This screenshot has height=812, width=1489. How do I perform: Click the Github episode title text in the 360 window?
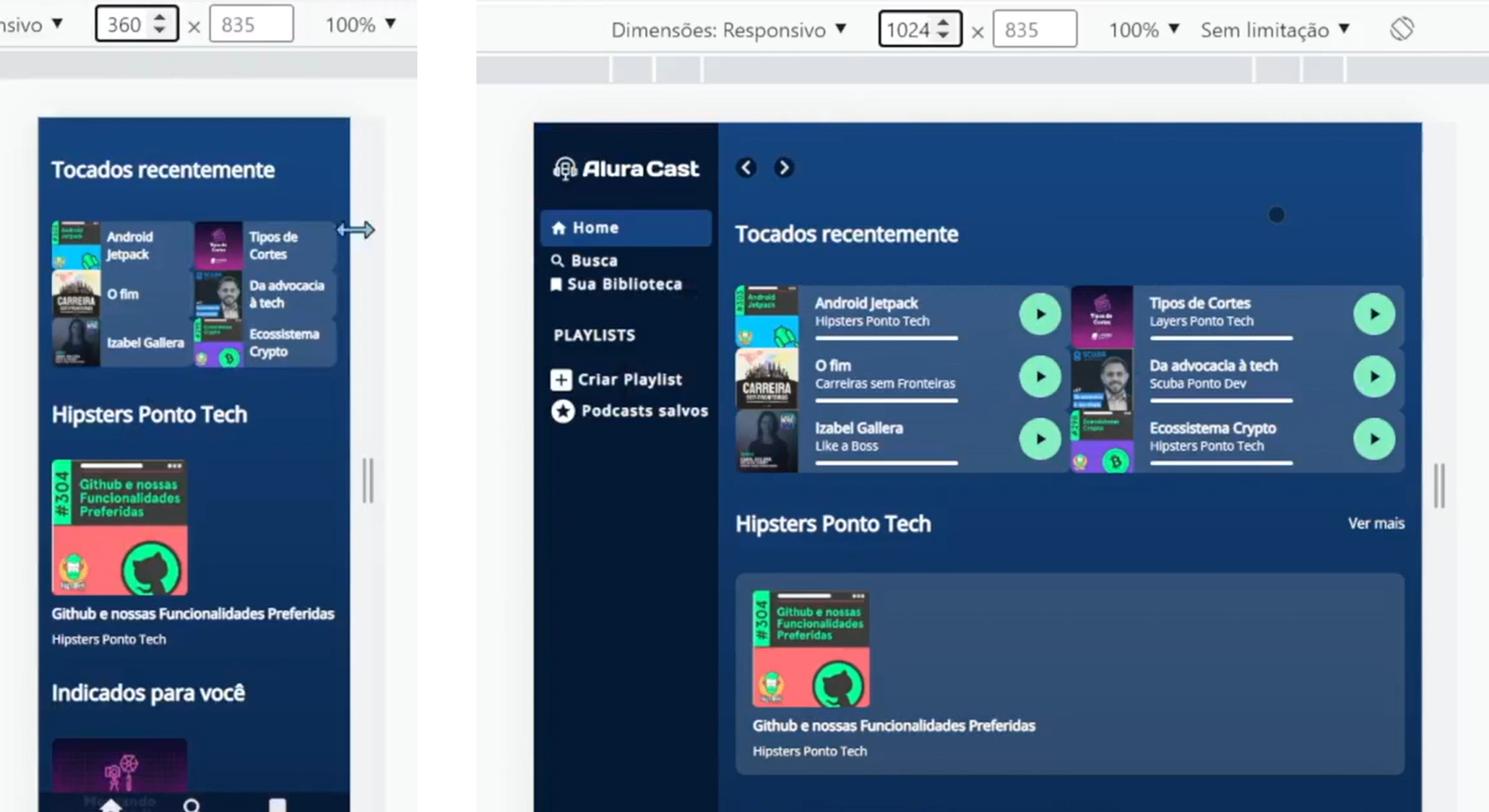(x=193, y=613)
